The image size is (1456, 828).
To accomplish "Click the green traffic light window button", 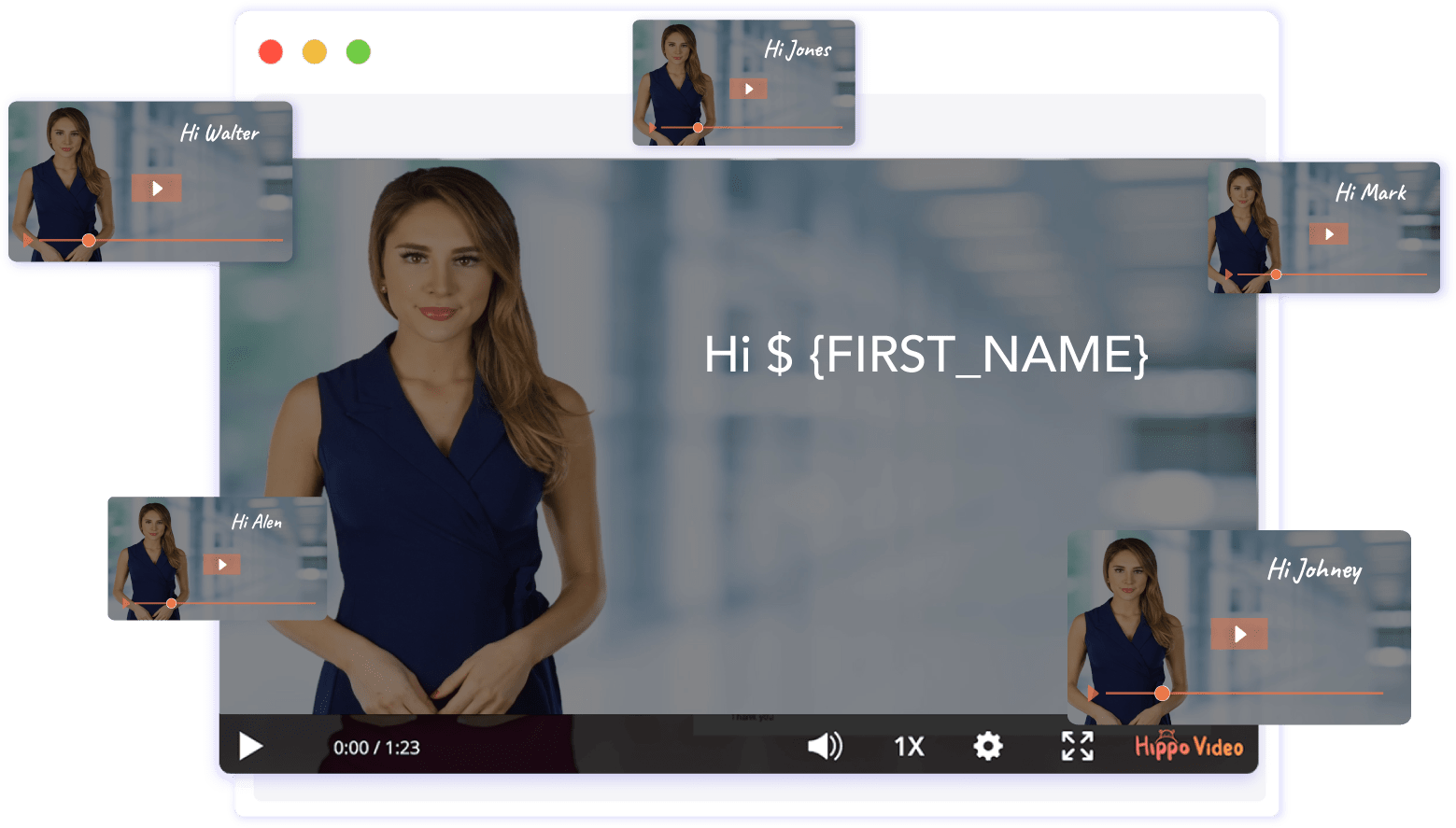I will (359, 52).
